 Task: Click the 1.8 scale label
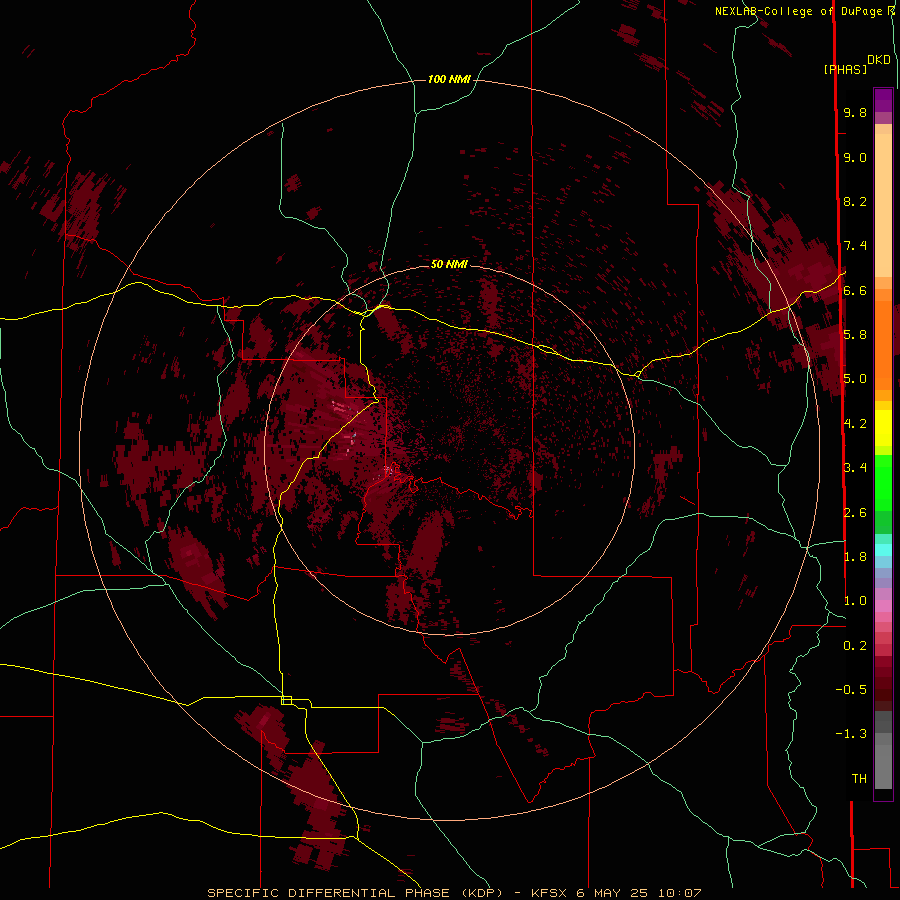(x=855, y=557)
